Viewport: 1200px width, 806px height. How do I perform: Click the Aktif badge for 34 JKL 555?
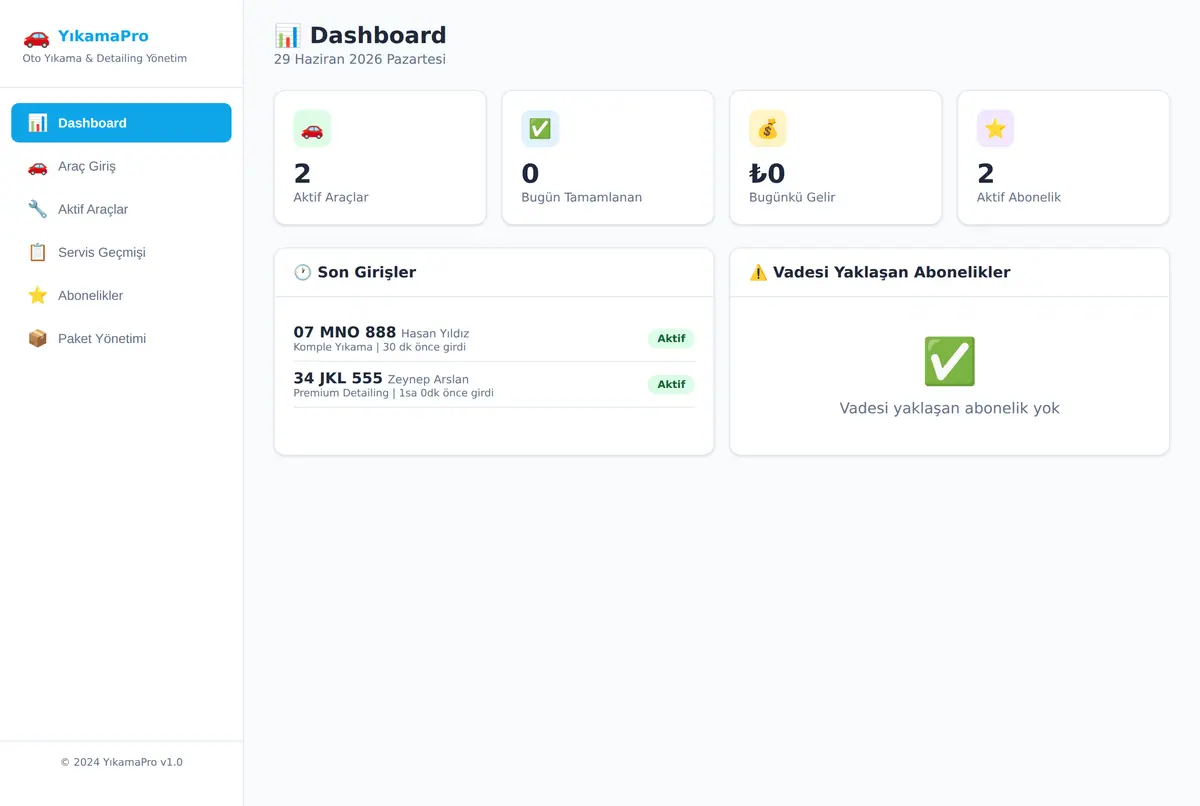(x=671, y=384)
